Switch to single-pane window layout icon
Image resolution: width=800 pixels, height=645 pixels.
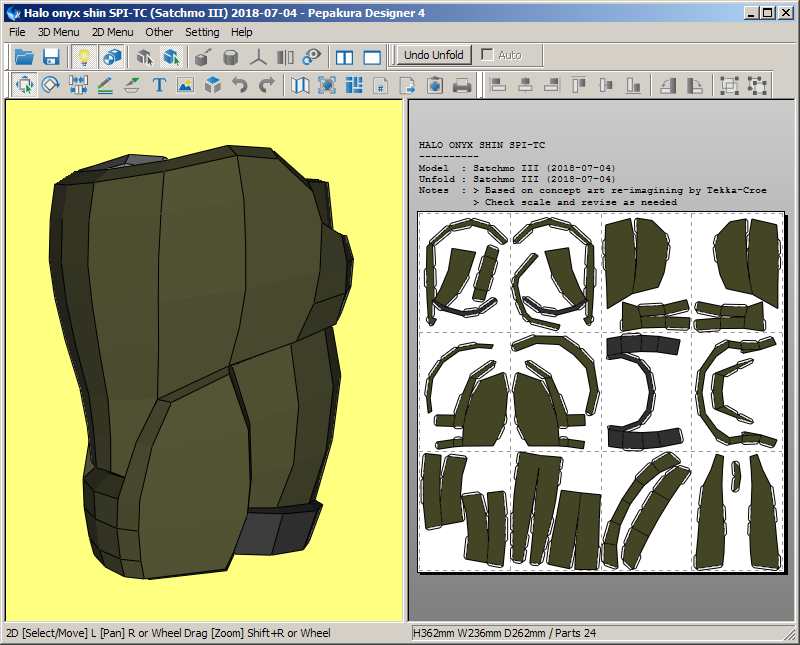pyautogui.click(x=372, y=57)
